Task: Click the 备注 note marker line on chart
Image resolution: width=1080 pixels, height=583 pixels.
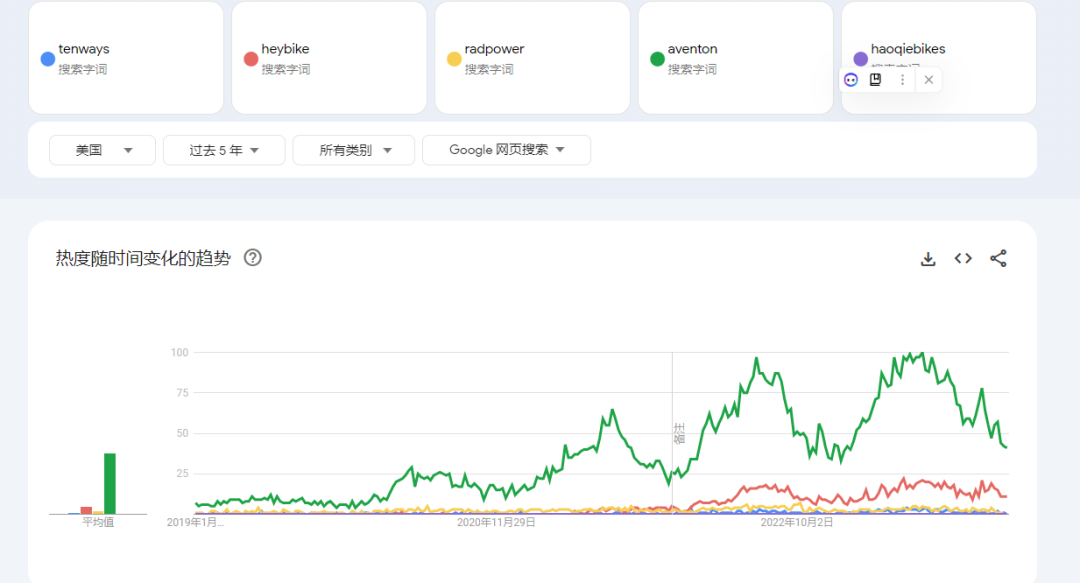Action: pyautogui.click(x=673, y=433)
